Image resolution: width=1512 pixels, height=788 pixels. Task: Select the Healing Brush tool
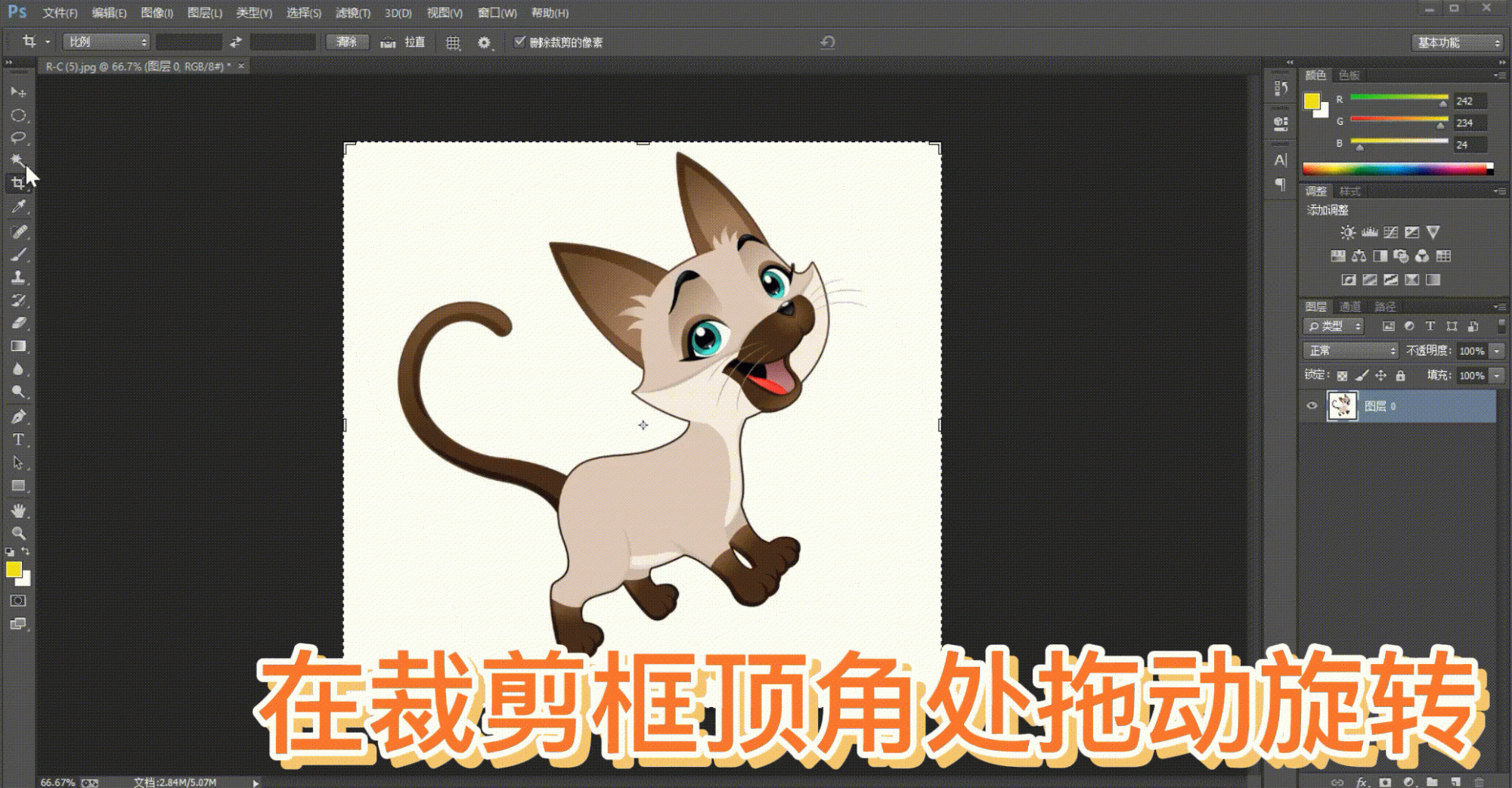click(18, 231)
